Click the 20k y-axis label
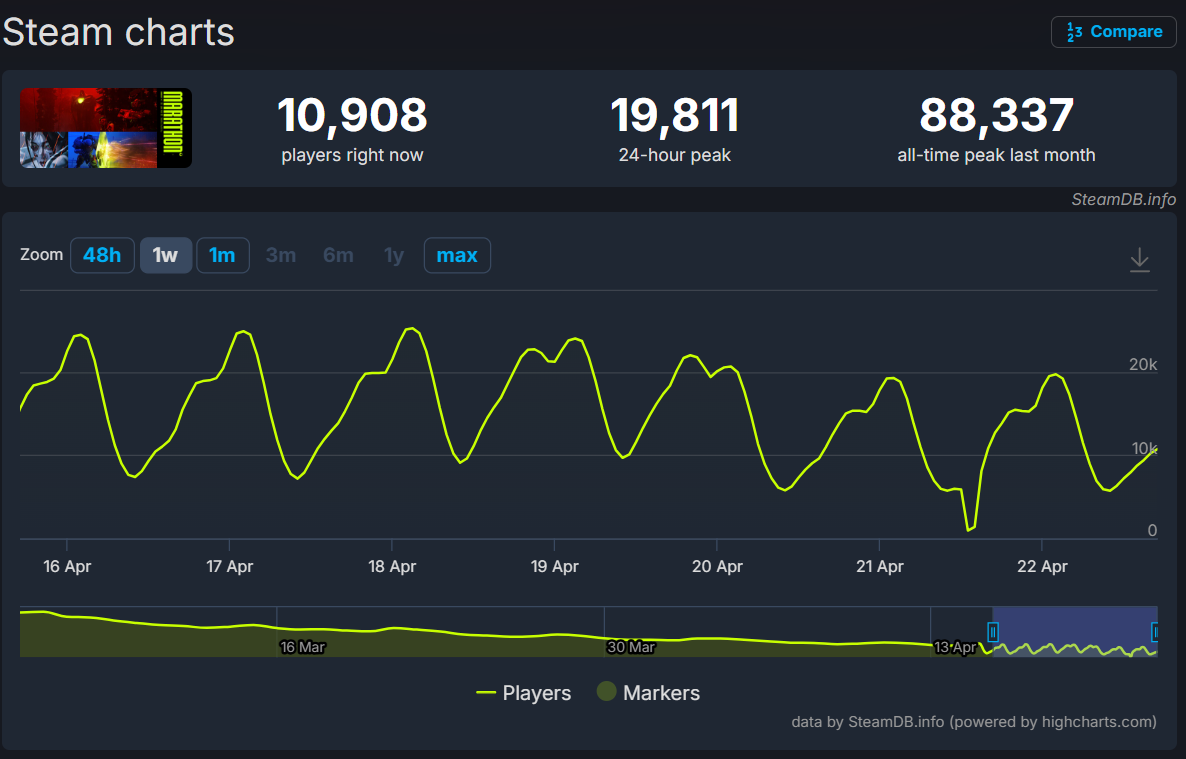The width and height of the screenshot is (1186, 759). click(x=1143, y=364)
